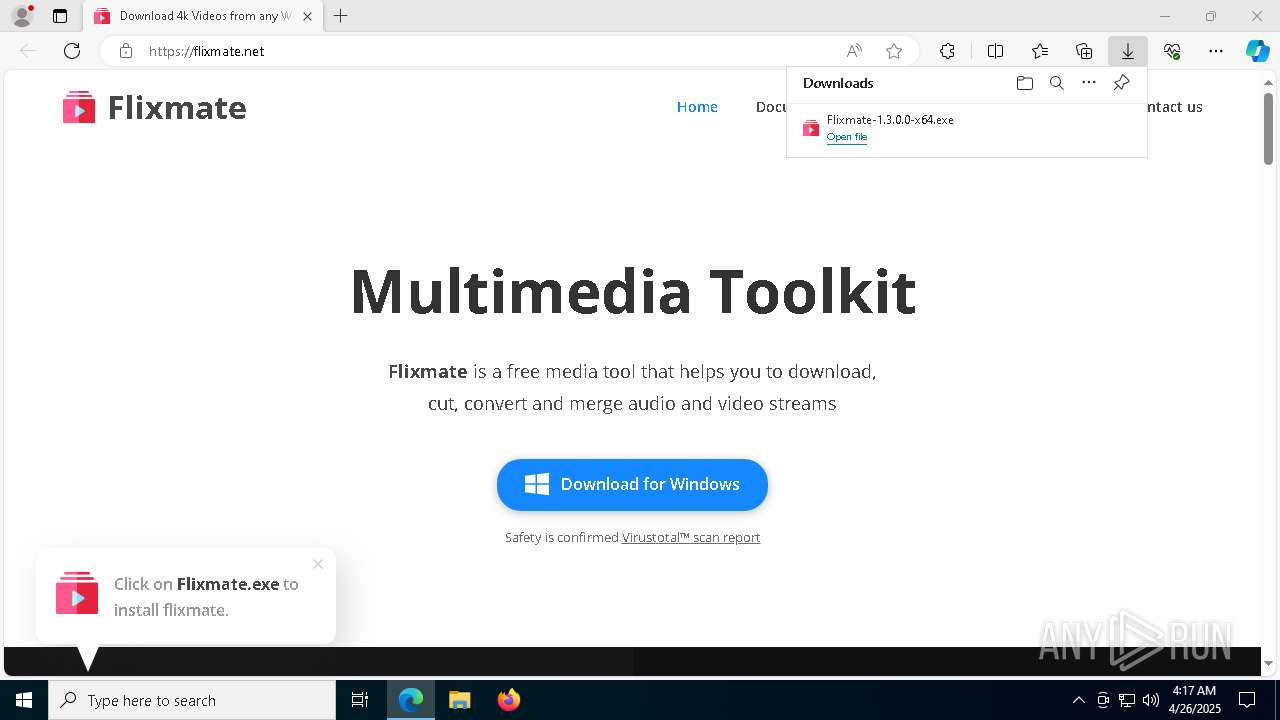Viewport: 1280px width, 720px height.
Task: View site information lock icon
Action: (126, 51)
